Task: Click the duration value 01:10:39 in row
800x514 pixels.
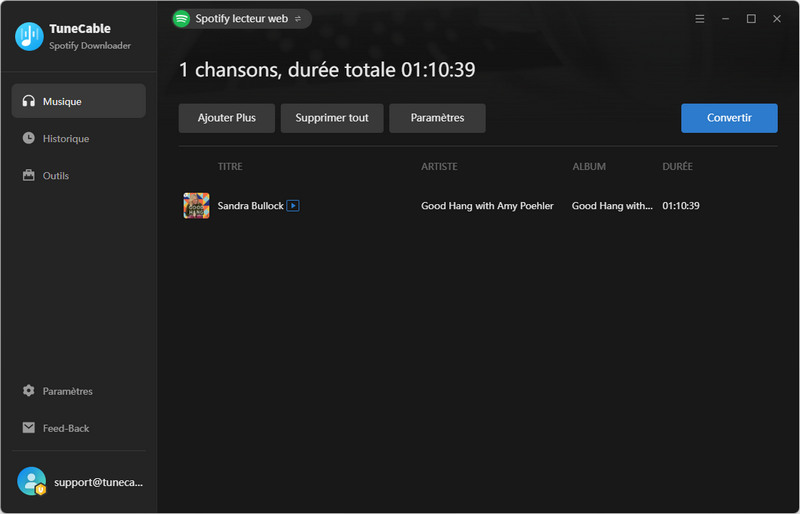Action: tap(681, 206)
